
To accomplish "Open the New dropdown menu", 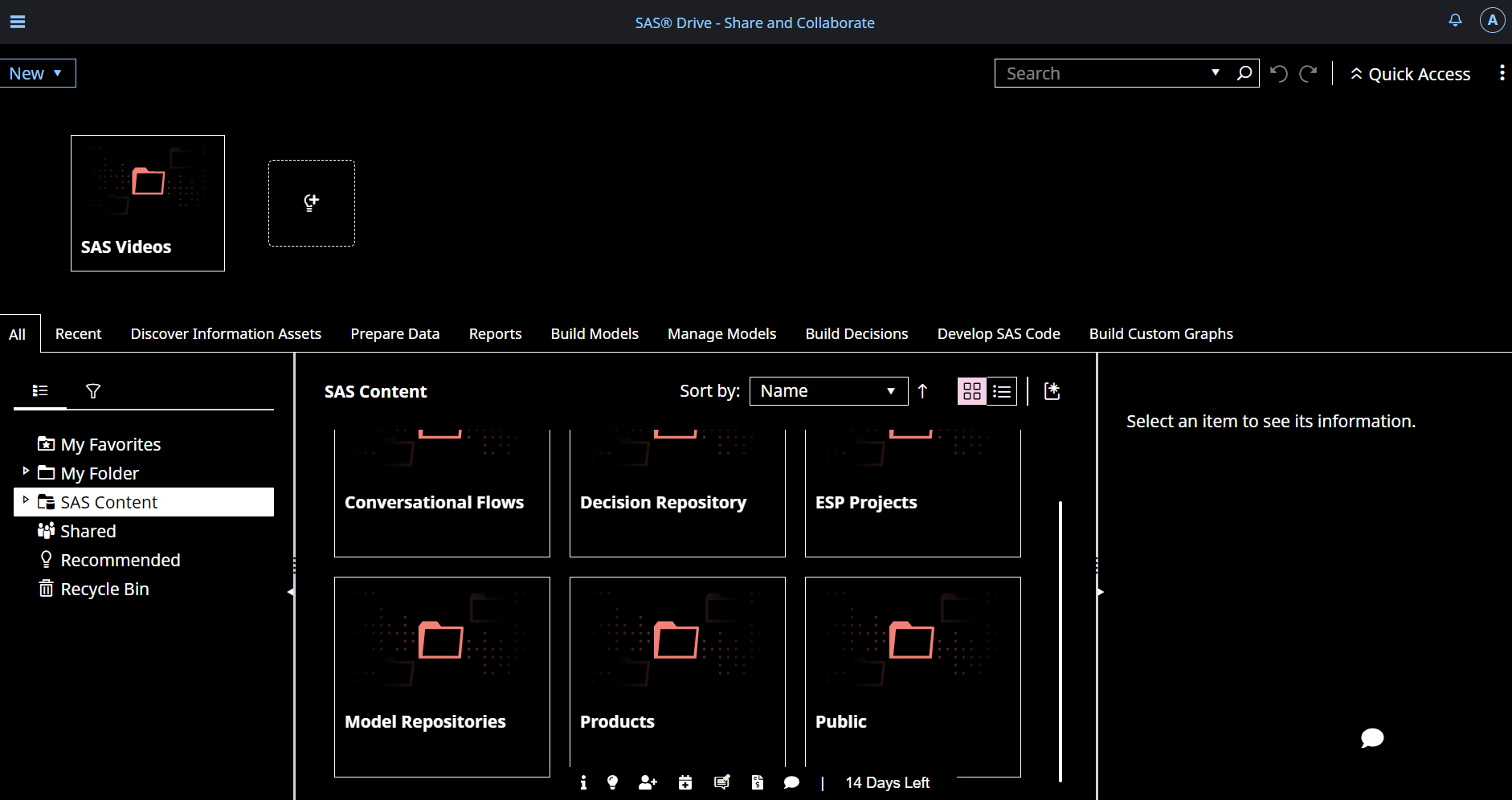I will [37, 73].
